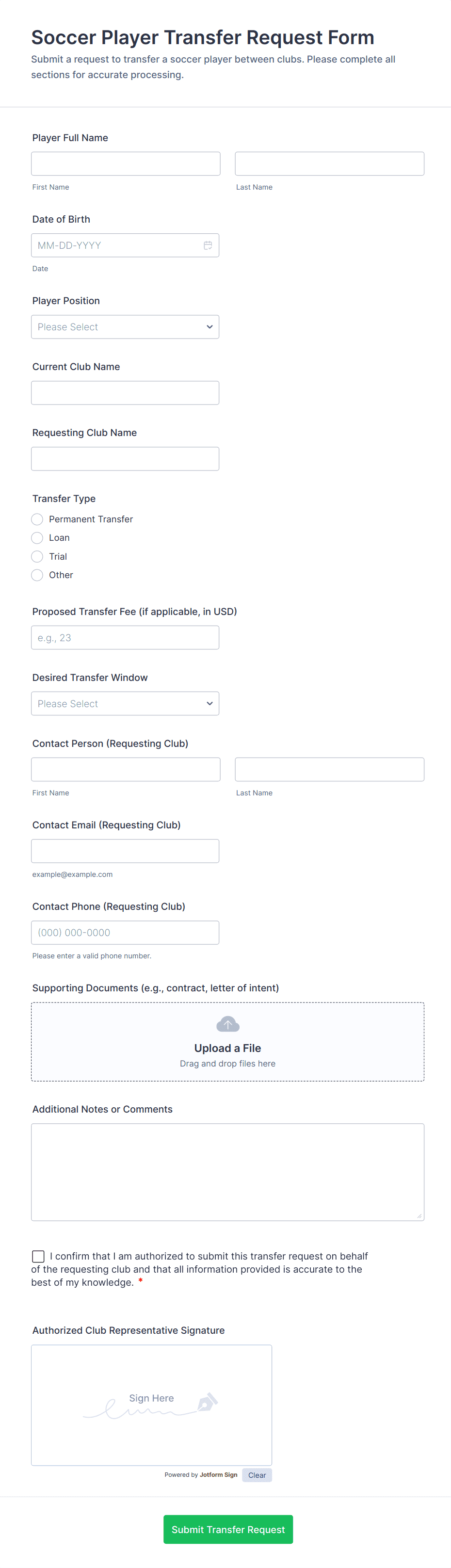
Task: Focus the player's Last Name field
Action: click(x=329, y=164)
